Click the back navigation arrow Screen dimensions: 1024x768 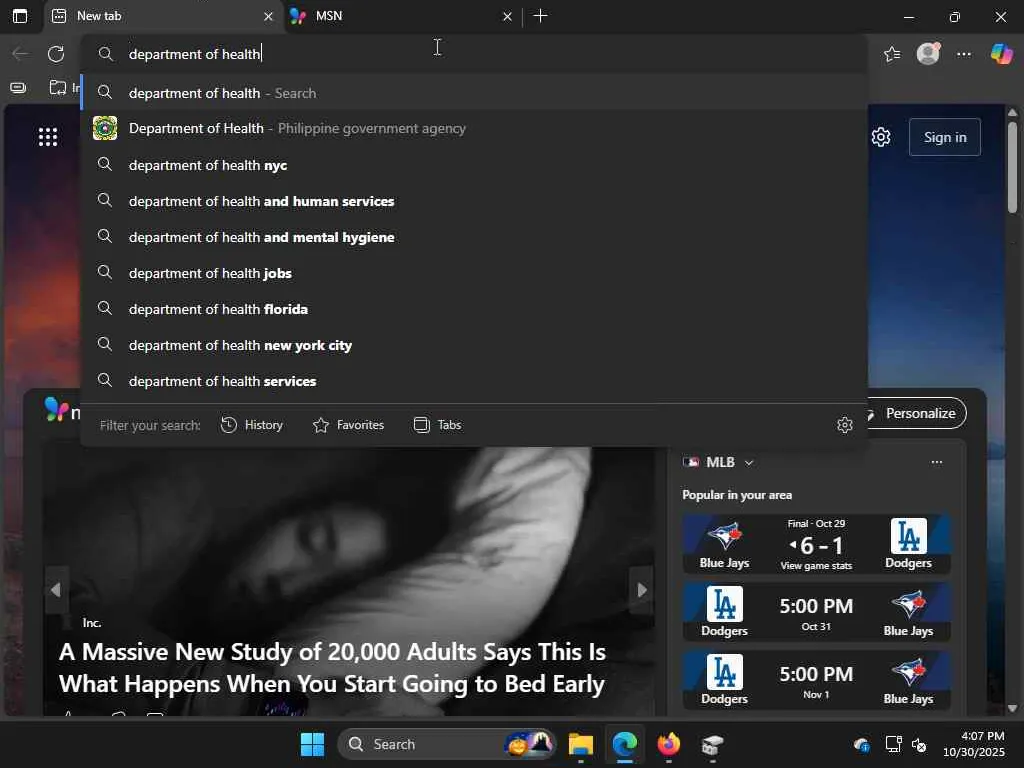[20, 54]
